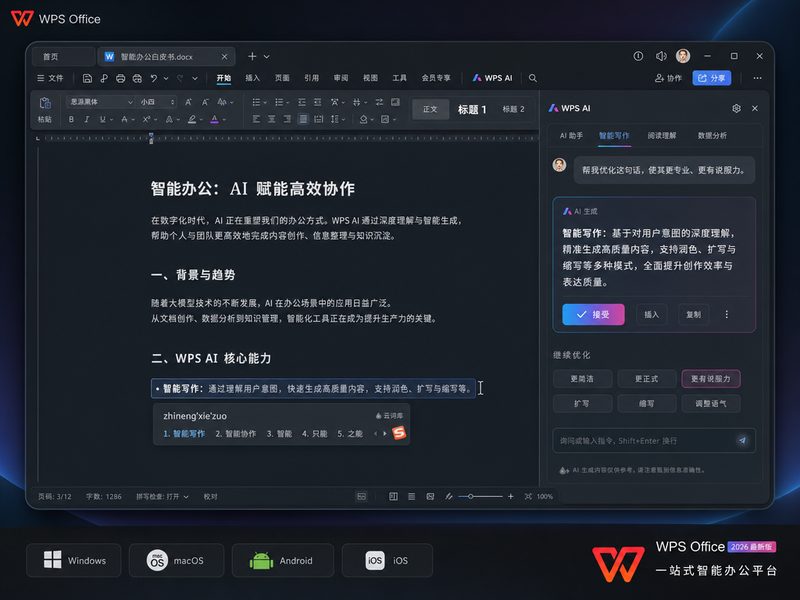800x600 pixels.
Task: Open WPS AI panel settings gear
Action: click(x=736, y=108)
